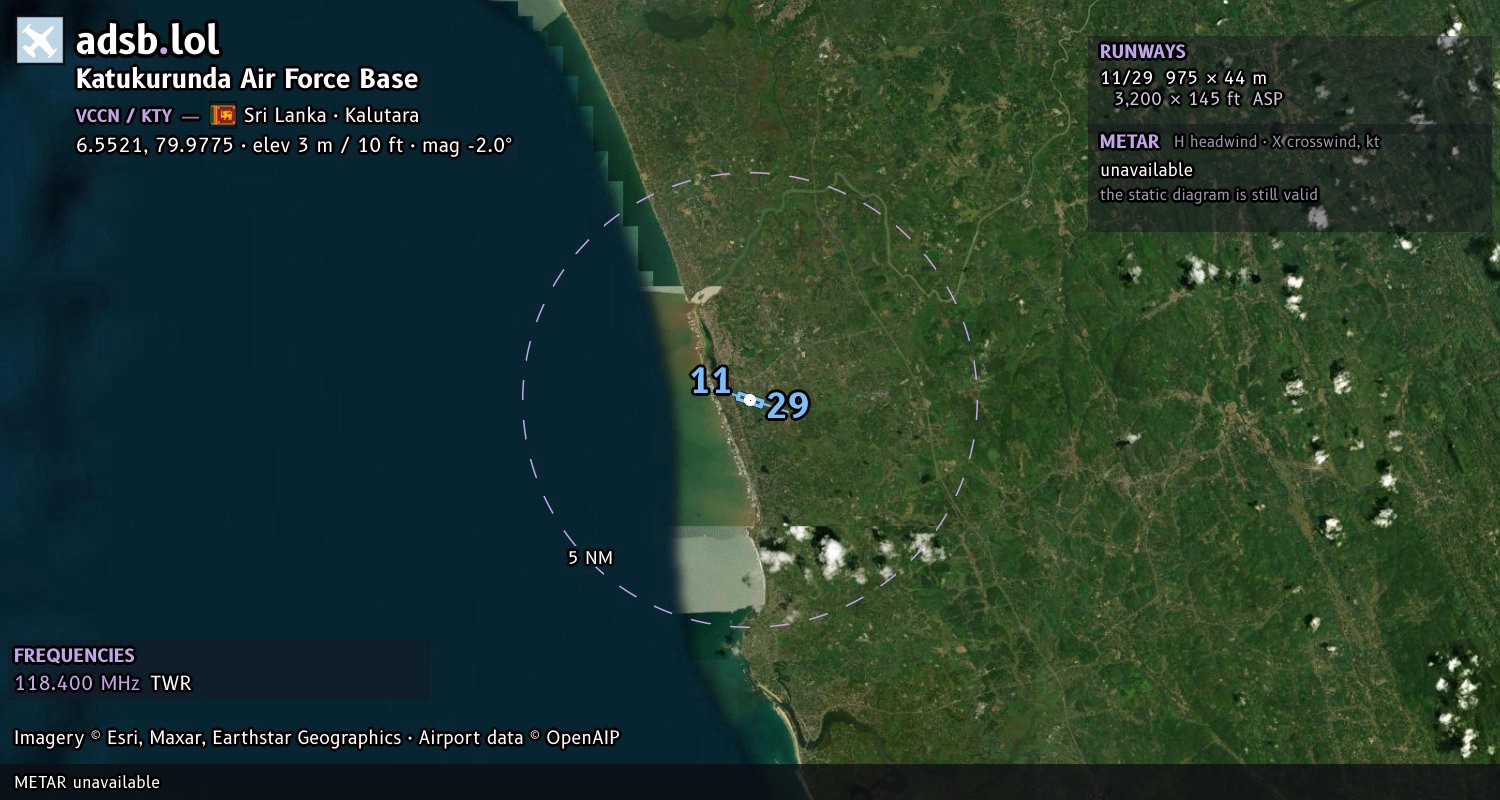Select the white airport center dot on the runway
This screenshot has height=800, width=1500.
750,400
